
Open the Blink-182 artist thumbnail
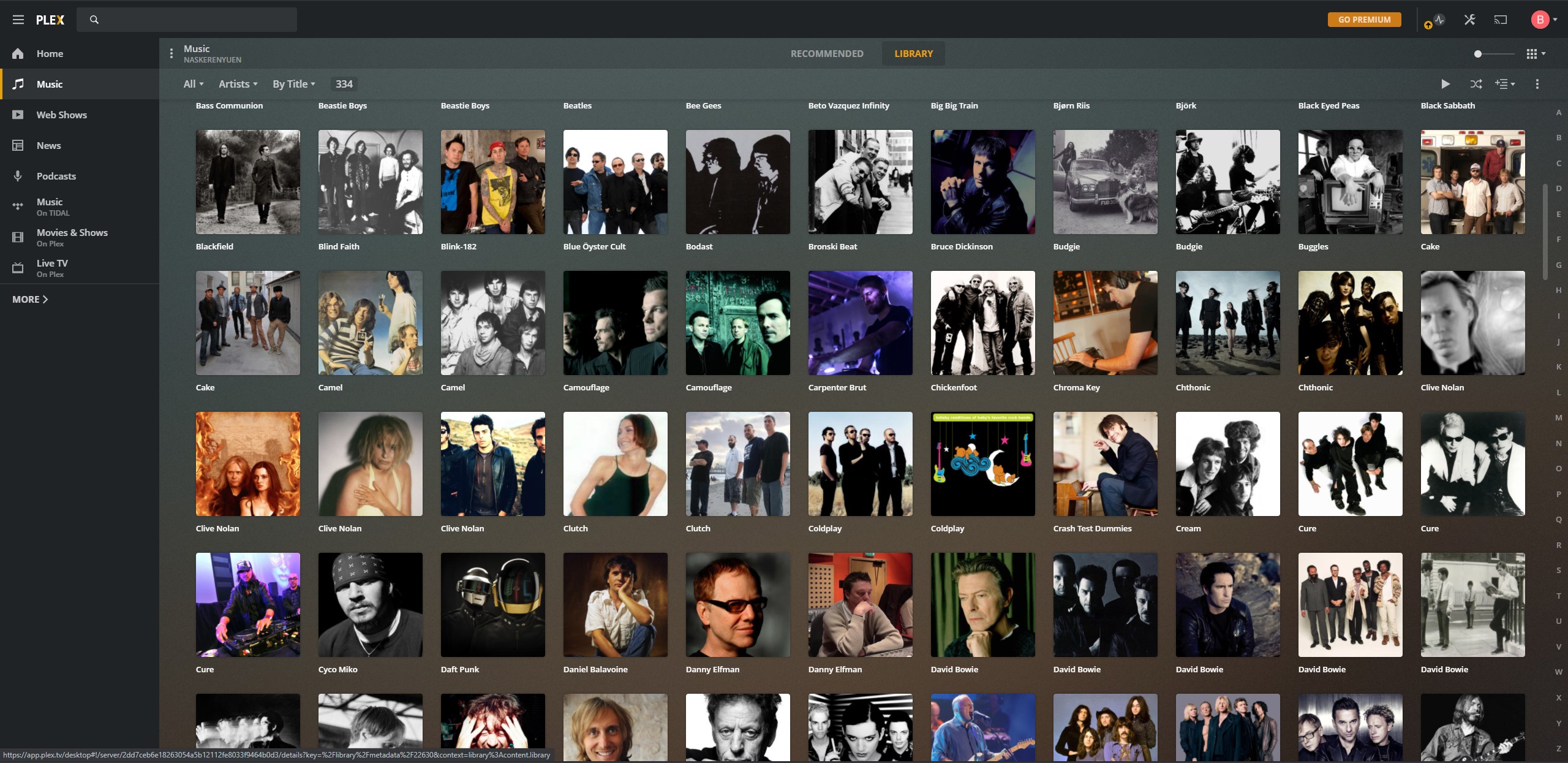(x=493, y=182)
